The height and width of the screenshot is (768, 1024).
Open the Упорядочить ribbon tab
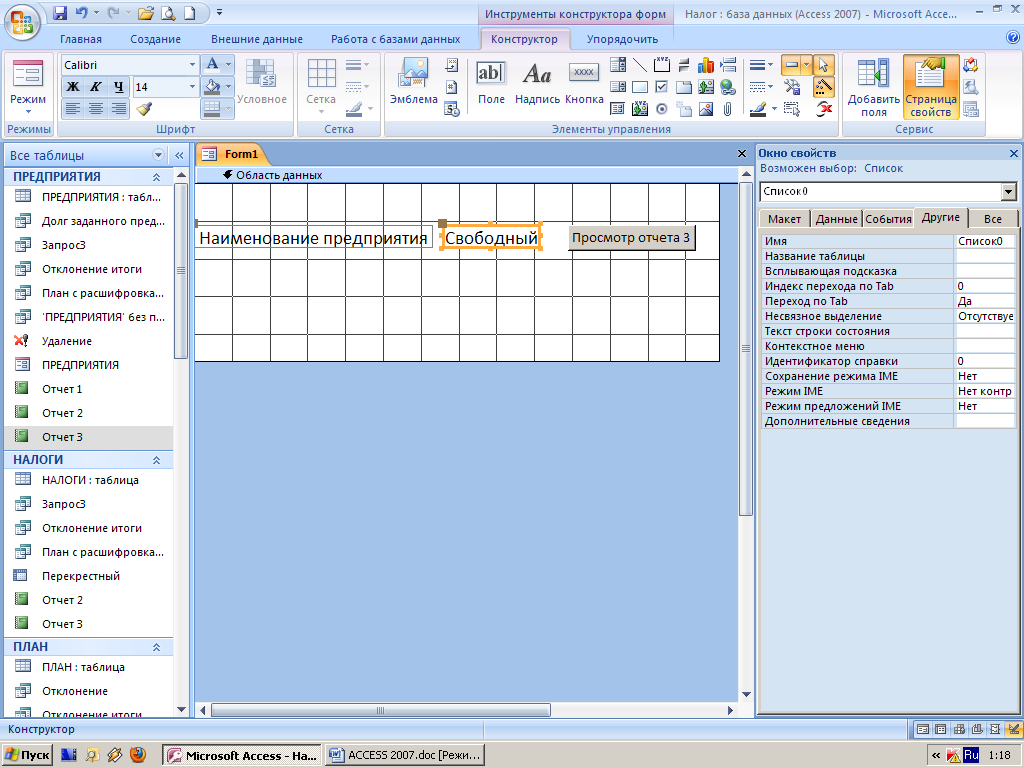coord(622,39)
